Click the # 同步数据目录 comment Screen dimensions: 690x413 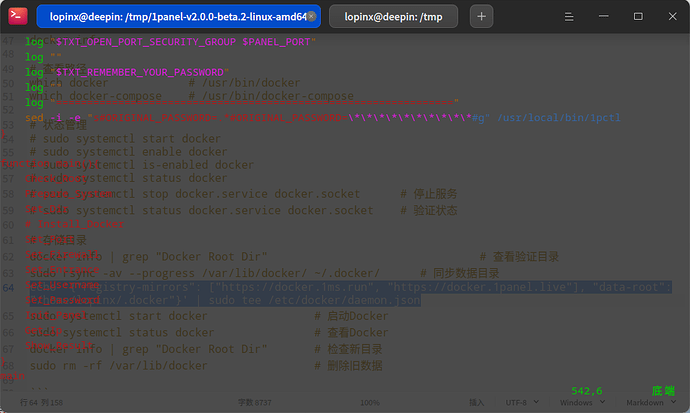coord(459,273)
